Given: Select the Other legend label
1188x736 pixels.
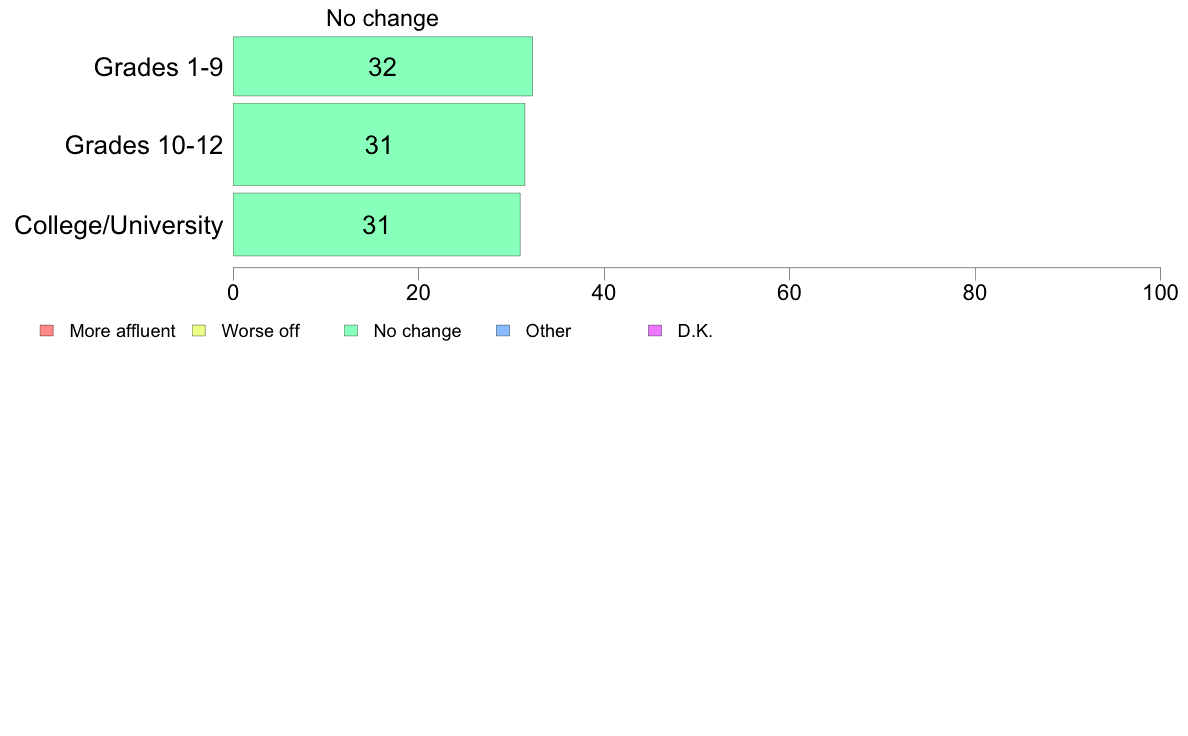Looking at the screenshot, I should point(548,331).
